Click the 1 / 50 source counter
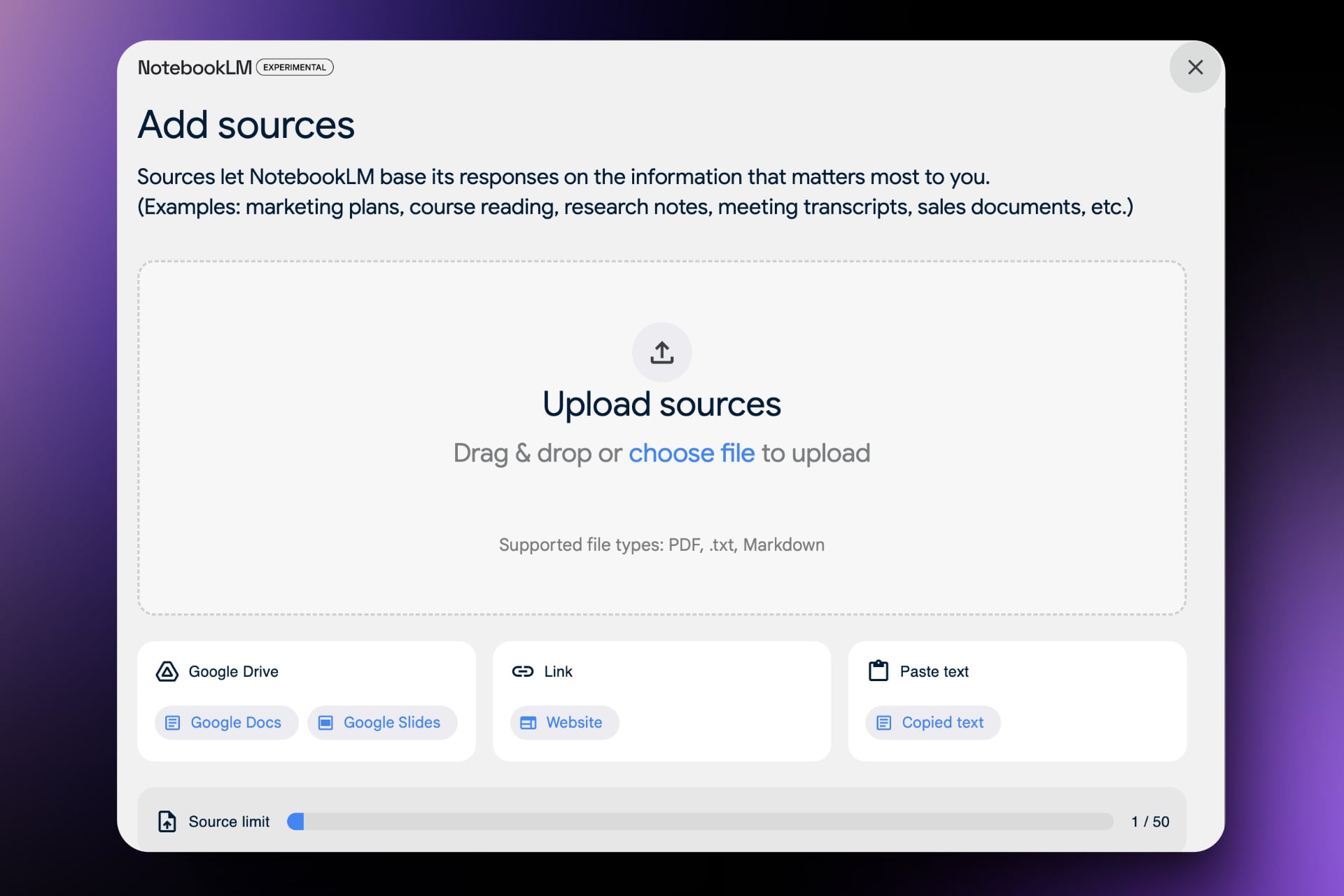1344x896 pixels. tap(1149, 821)
